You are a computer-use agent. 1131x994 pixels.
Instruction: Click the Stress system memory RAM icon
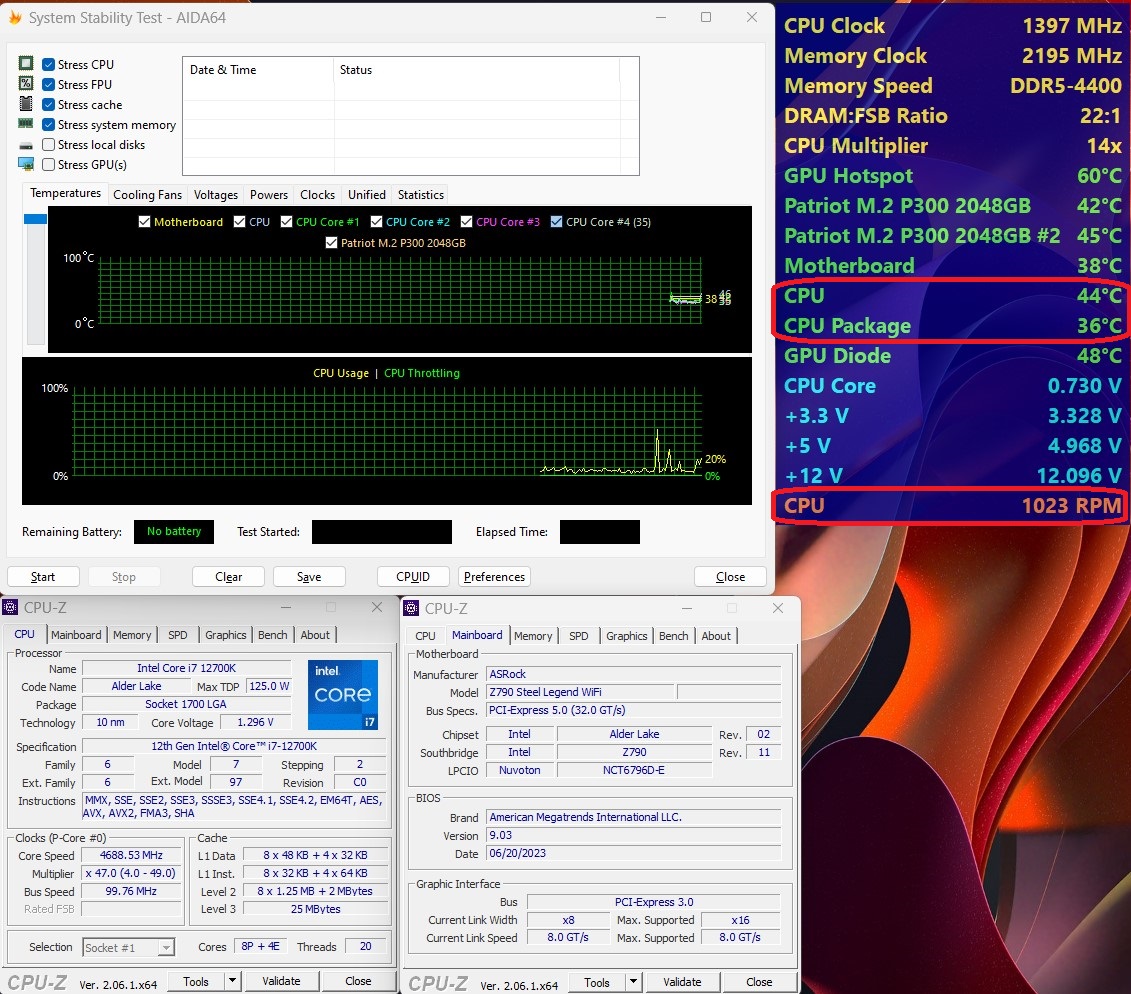tap(27, 124)
